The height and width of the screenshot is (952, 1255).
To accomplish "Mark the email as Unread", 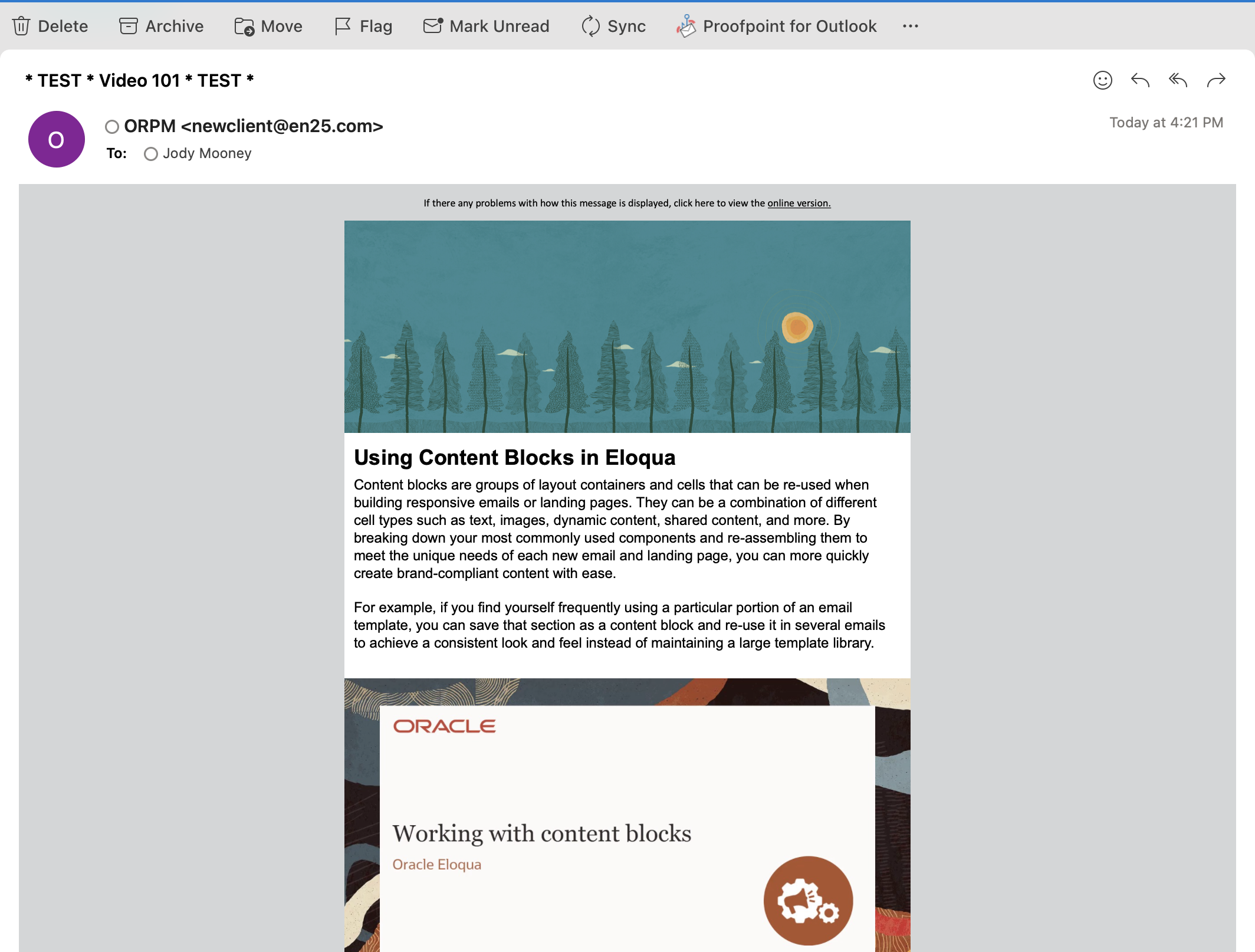I will [486, 27].
